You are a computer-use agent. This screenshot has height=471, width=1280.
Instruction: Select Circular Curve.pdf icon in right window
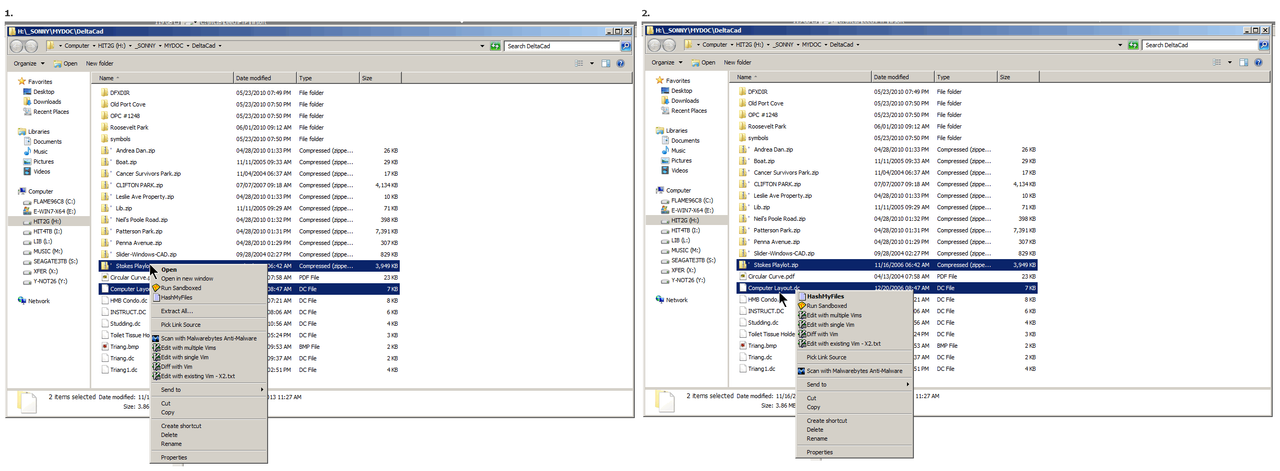coord(742,277)
